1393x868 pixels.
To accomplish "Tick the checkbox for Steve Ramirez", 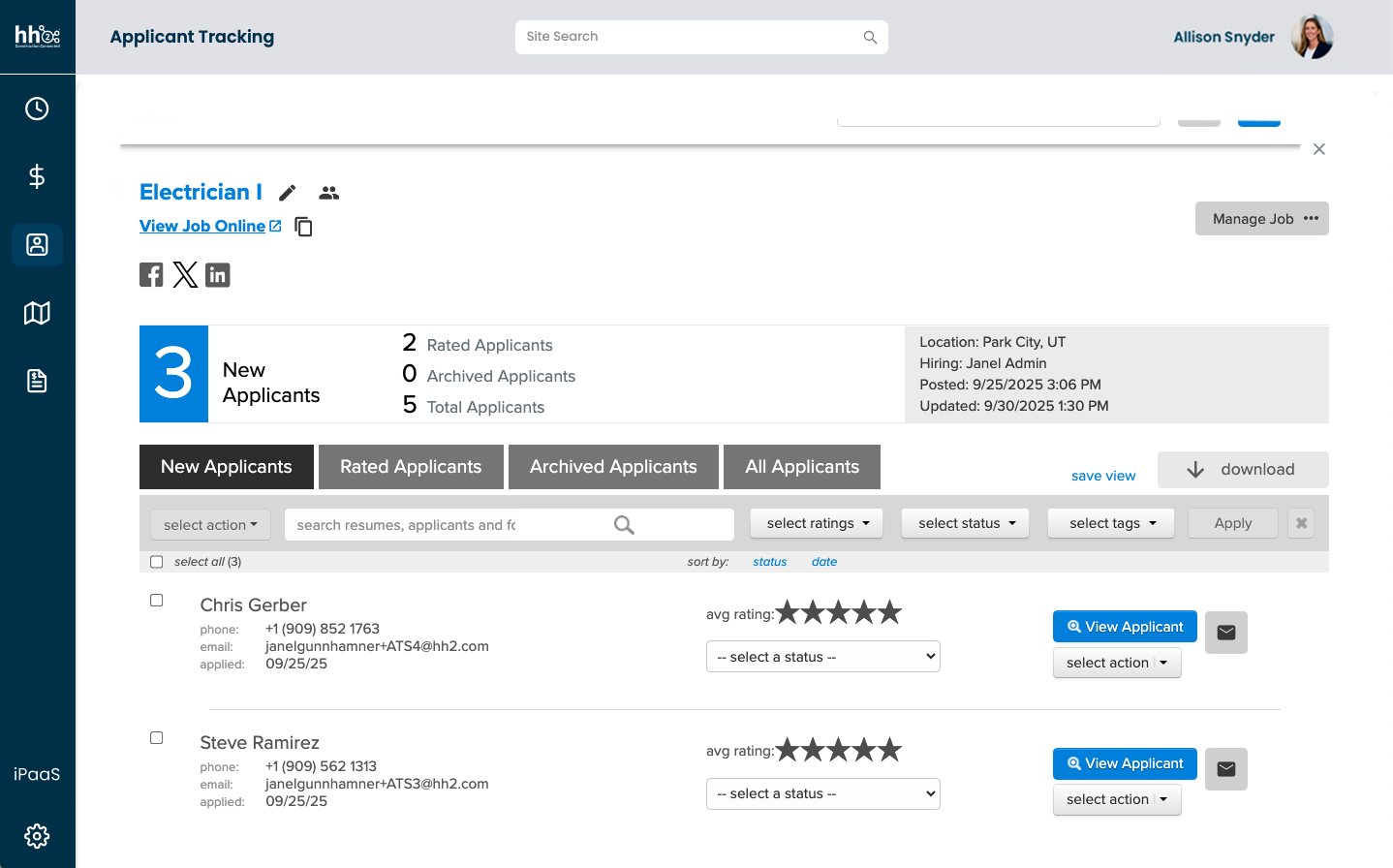I will coord(157,738).
